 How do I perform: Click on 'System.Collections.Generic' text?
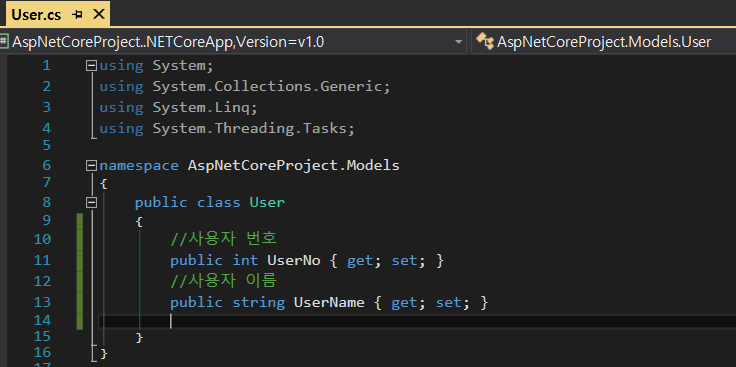coord(267,86)
